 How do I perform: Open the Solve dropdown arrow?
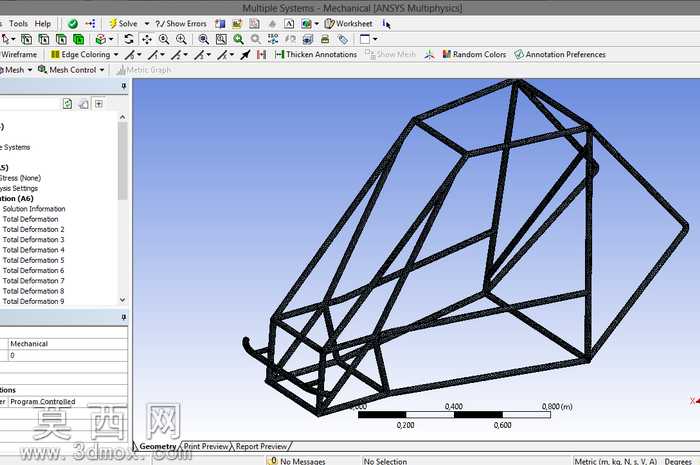(146, 24)
